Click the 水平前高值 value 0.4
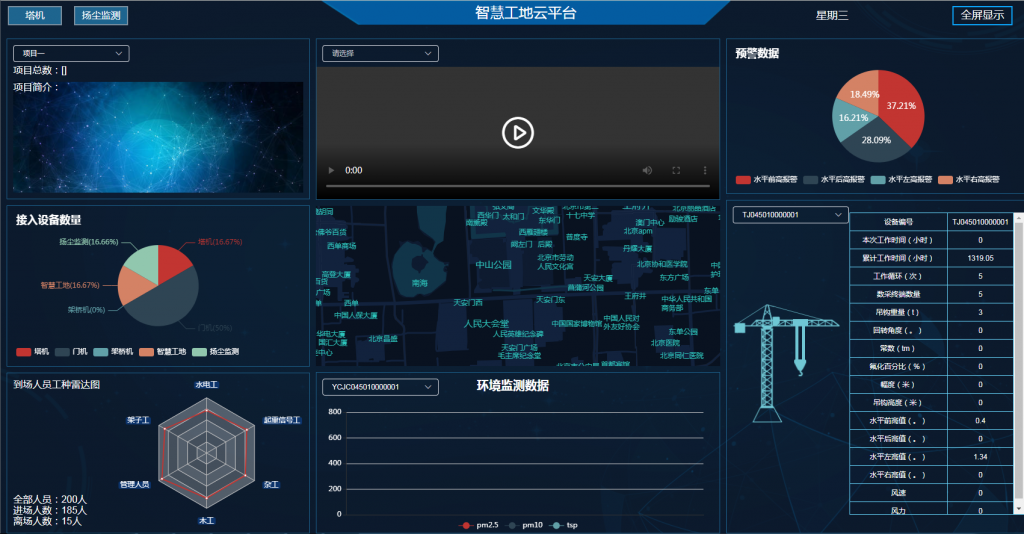This screenshot has height=534, width=1024. [980, 420]
